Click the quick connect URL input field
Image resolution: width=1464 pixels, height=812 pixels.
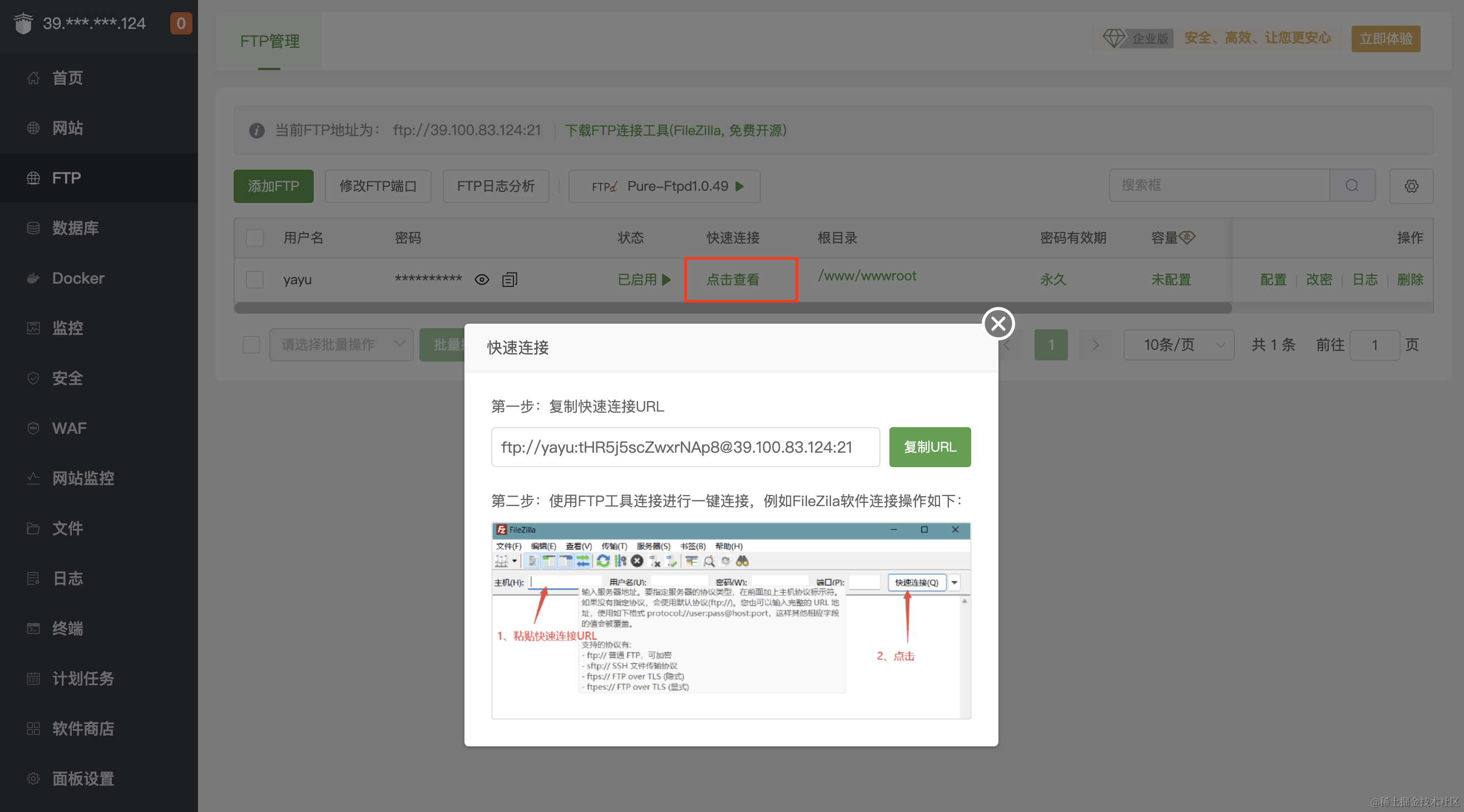click(x=684, y=447)
